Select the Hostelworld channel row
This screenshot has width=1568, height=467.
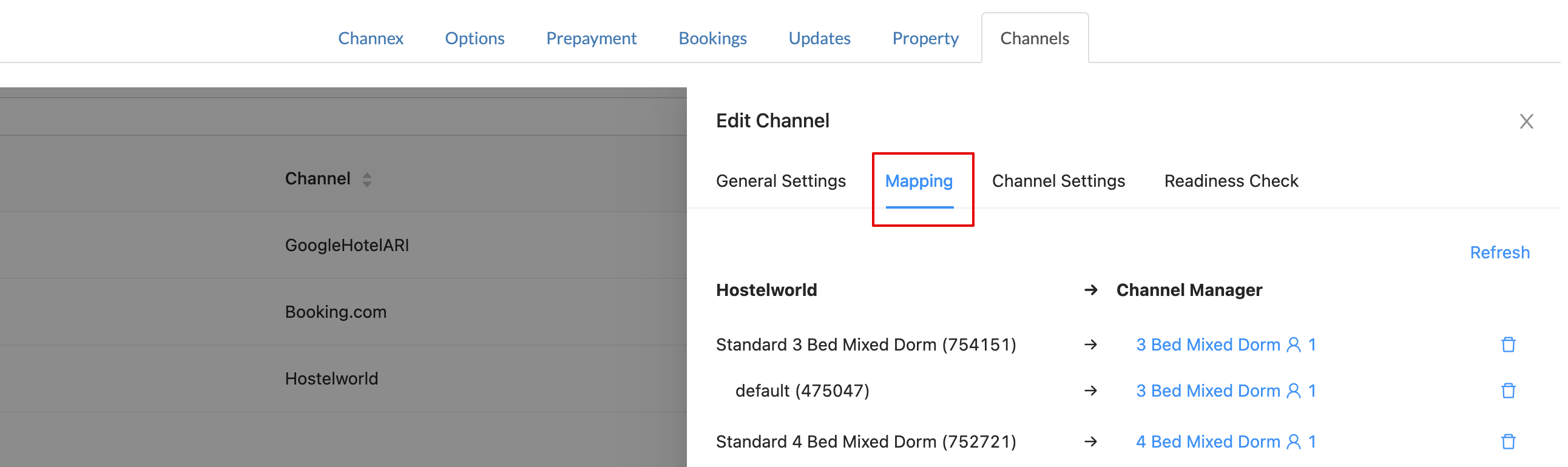click(x=343, y=380)
